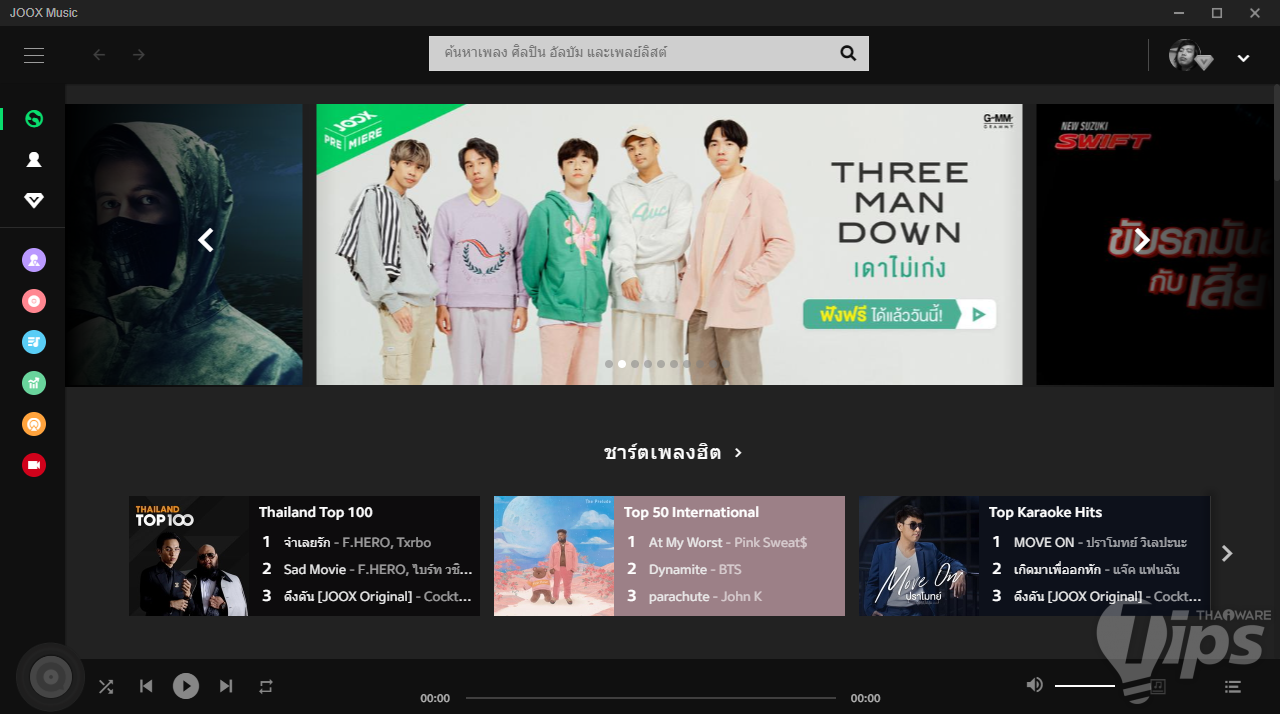Open the play queue list icon
The image size is (1280, 714).
point(1233,687)
